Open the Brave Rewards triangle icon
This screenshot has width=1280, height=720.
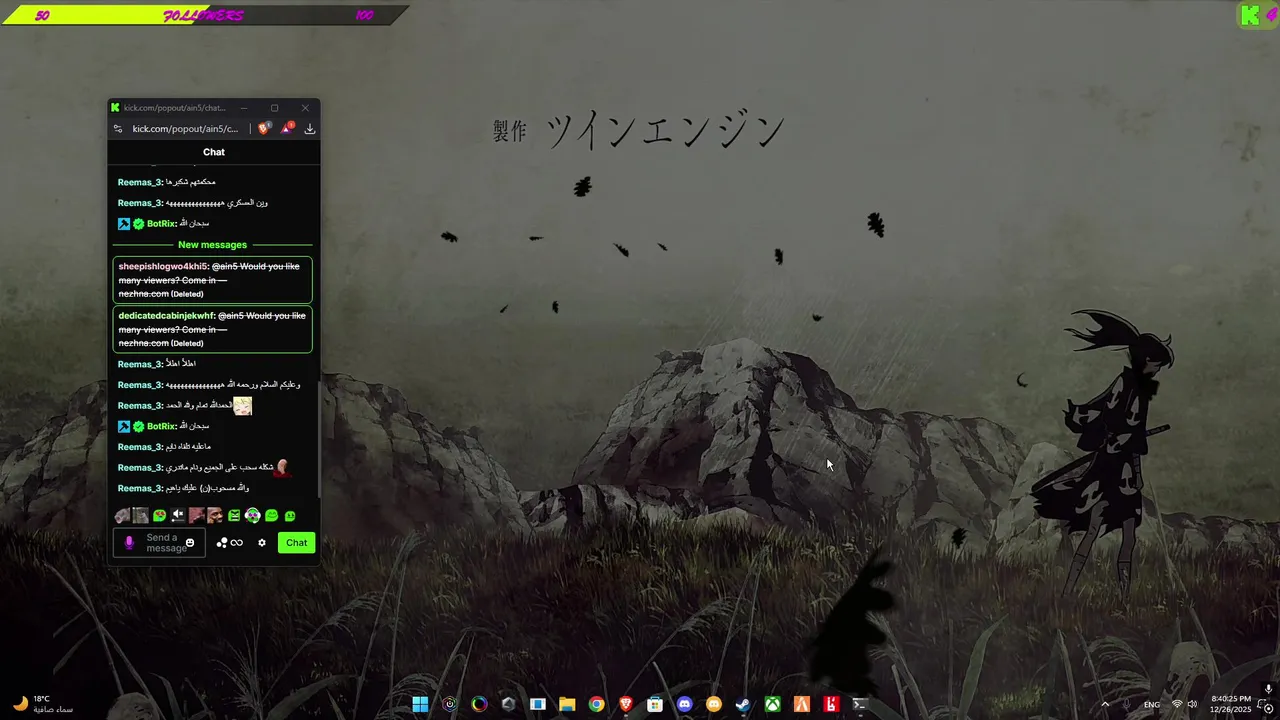click(x=287, y=128)
